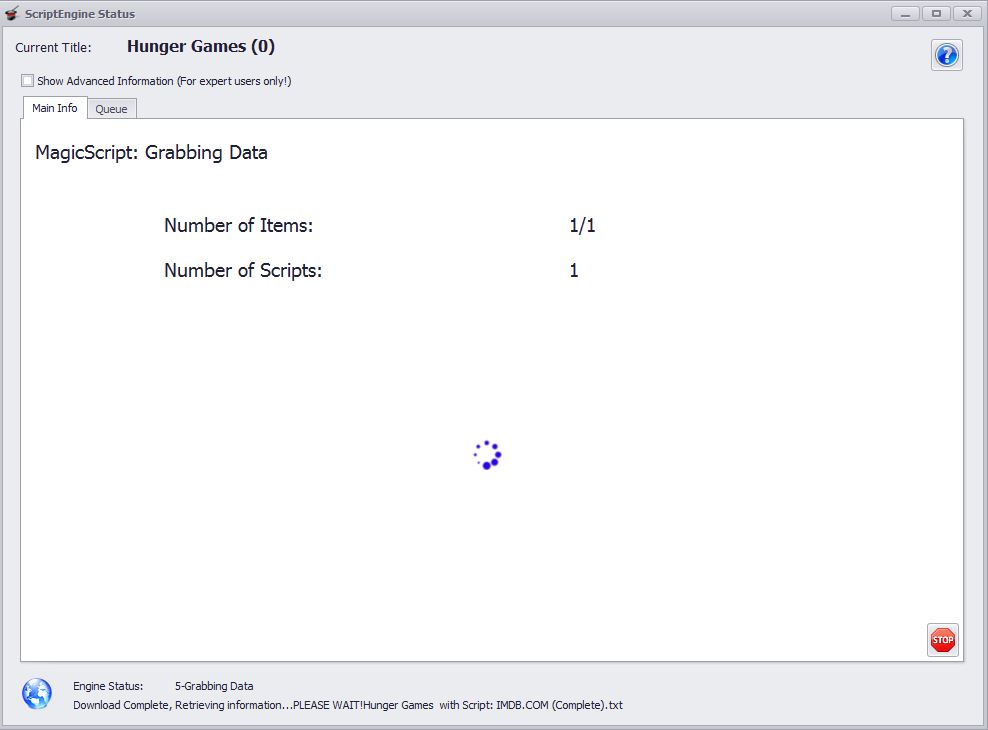Viewport: 988px width, 730px height.
Task: Click the 'Hunger Games (0)' current title text
Action: (x=200, y=47)
